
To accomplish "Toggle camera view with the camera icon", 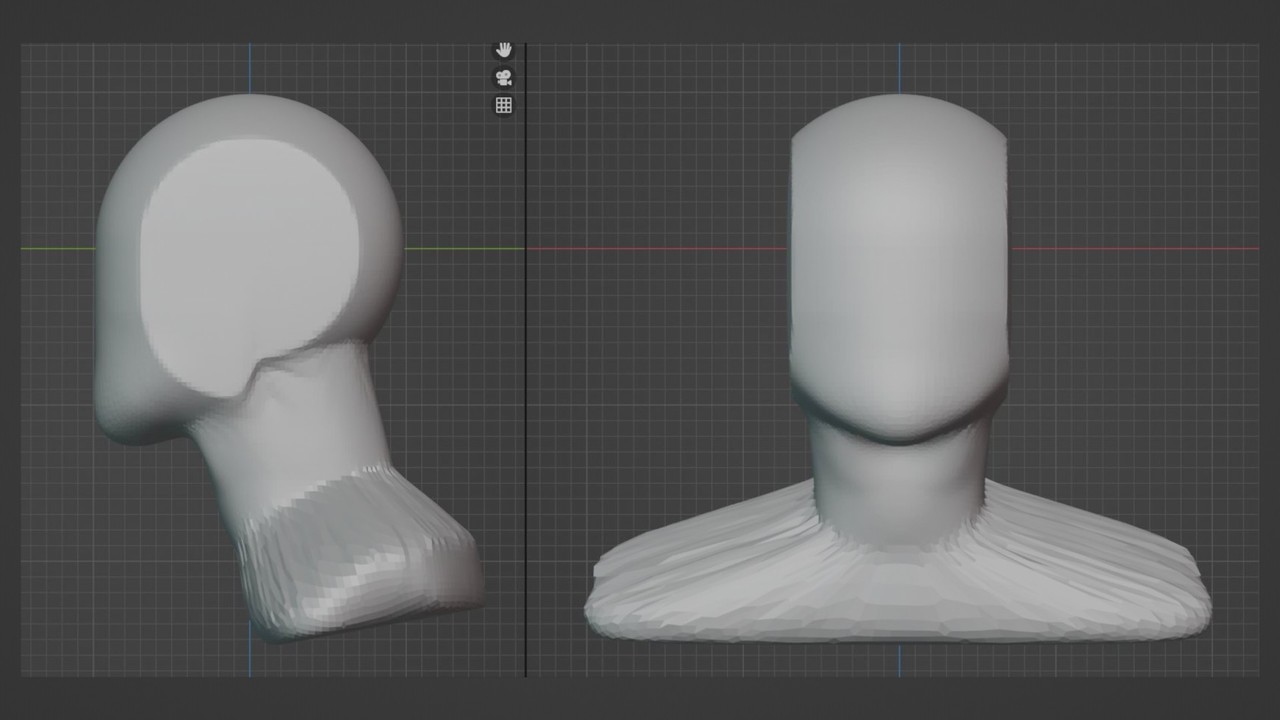I will pyautogui.click(x=504, y=78).
